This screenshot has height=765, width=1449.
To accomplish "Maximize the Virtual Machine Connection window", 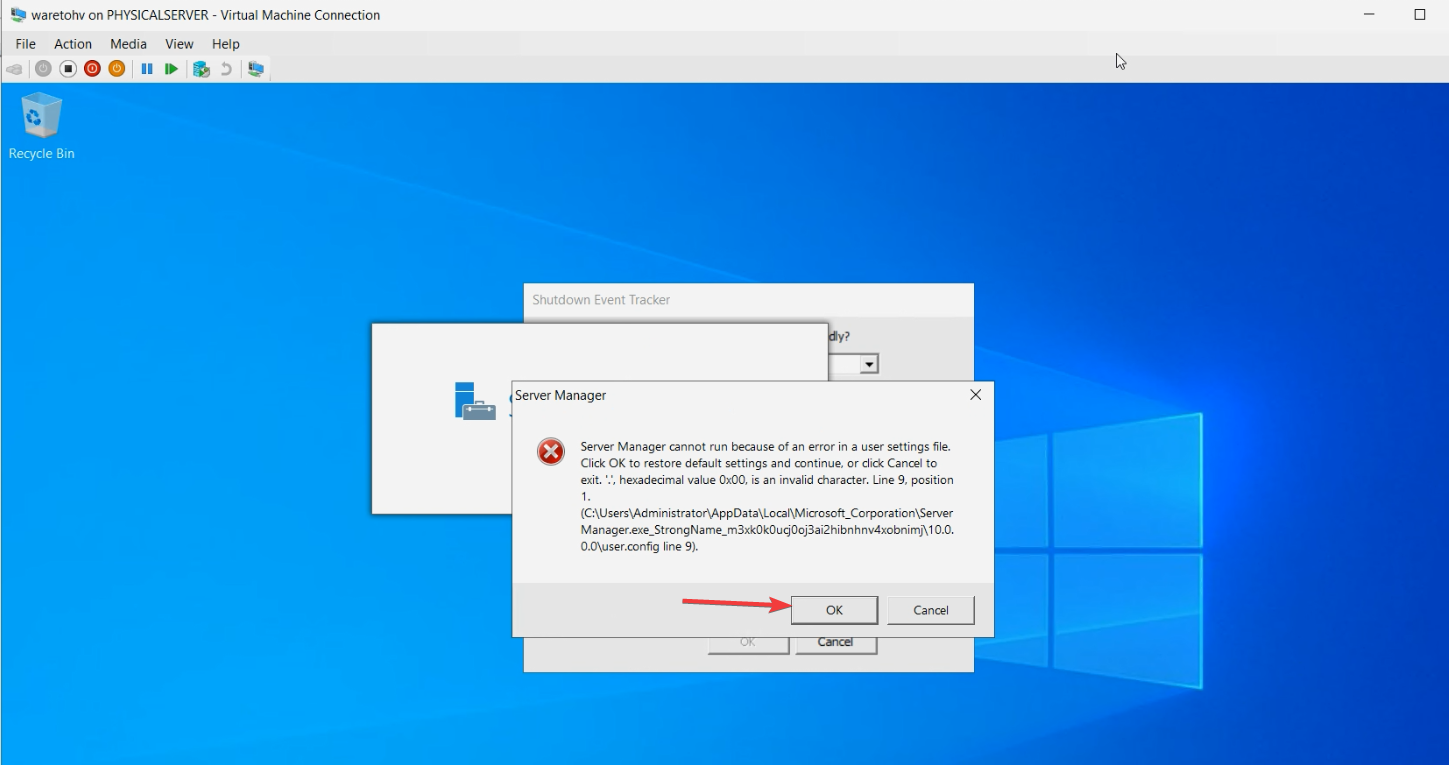I will click(1419, 15).
